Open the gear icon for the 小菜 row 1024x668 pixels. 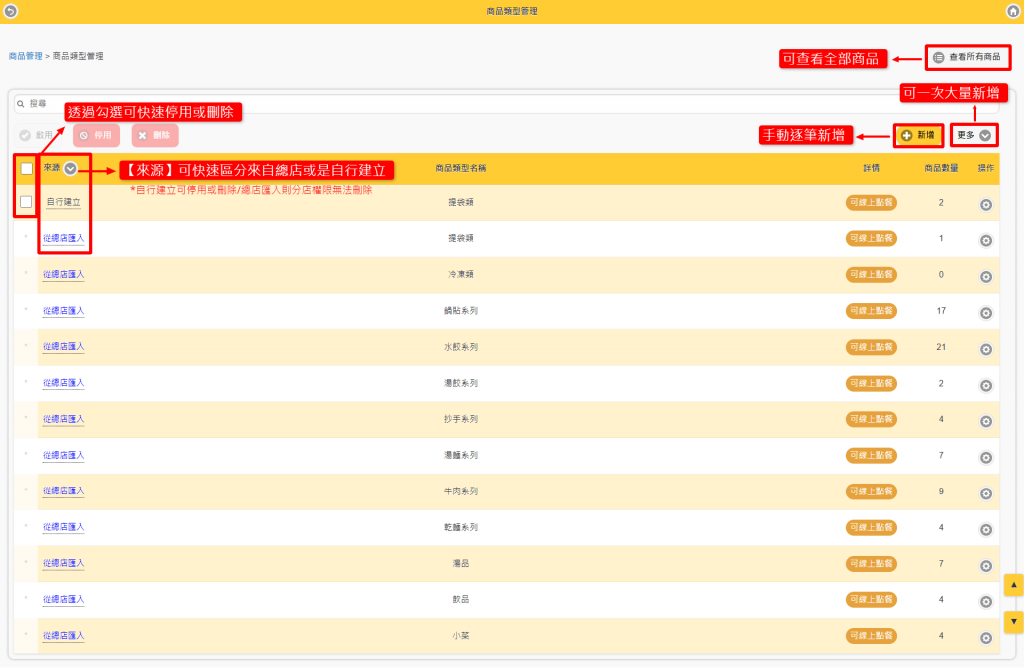click(x=985, y=638)
